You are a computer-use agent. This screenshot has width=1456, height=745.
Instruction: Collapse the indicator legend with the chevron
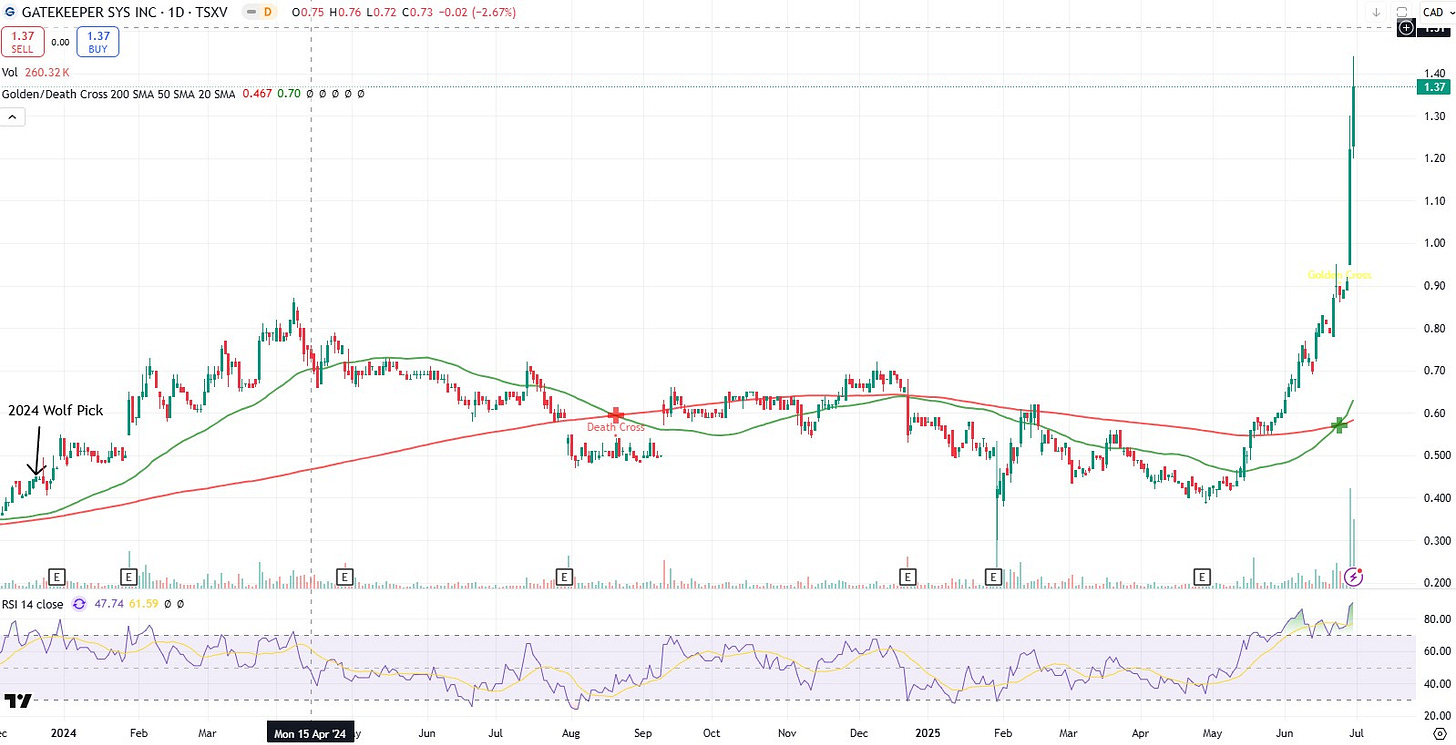tap(11, 117)
